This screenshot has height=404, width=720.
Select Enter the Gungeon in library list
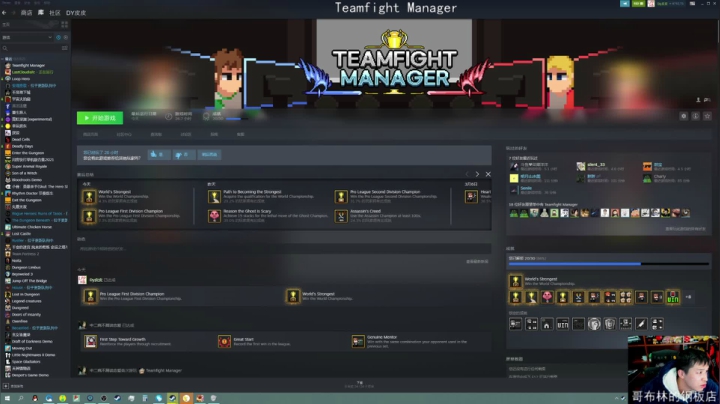click(28, 153)
